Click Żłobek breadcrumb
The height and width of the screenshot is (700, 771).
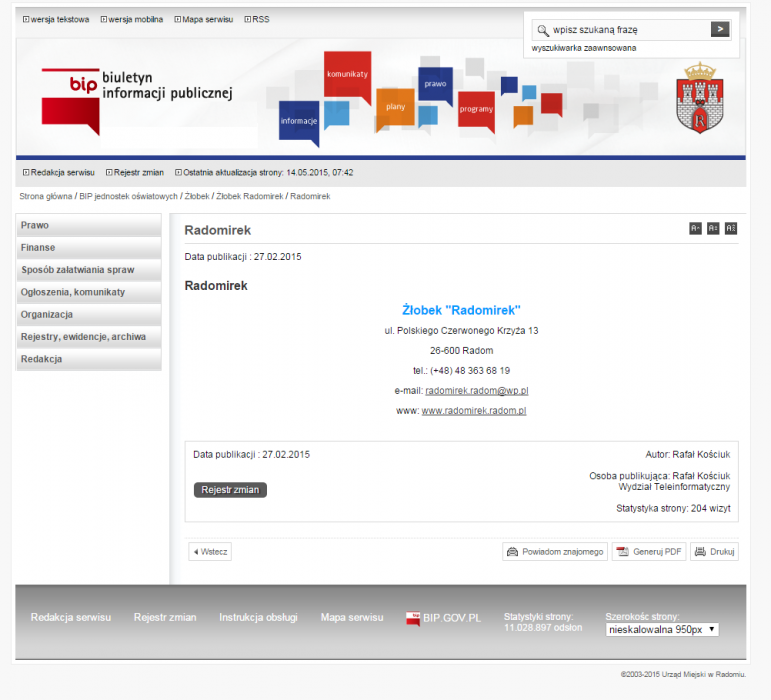click(x=197, y=196)
